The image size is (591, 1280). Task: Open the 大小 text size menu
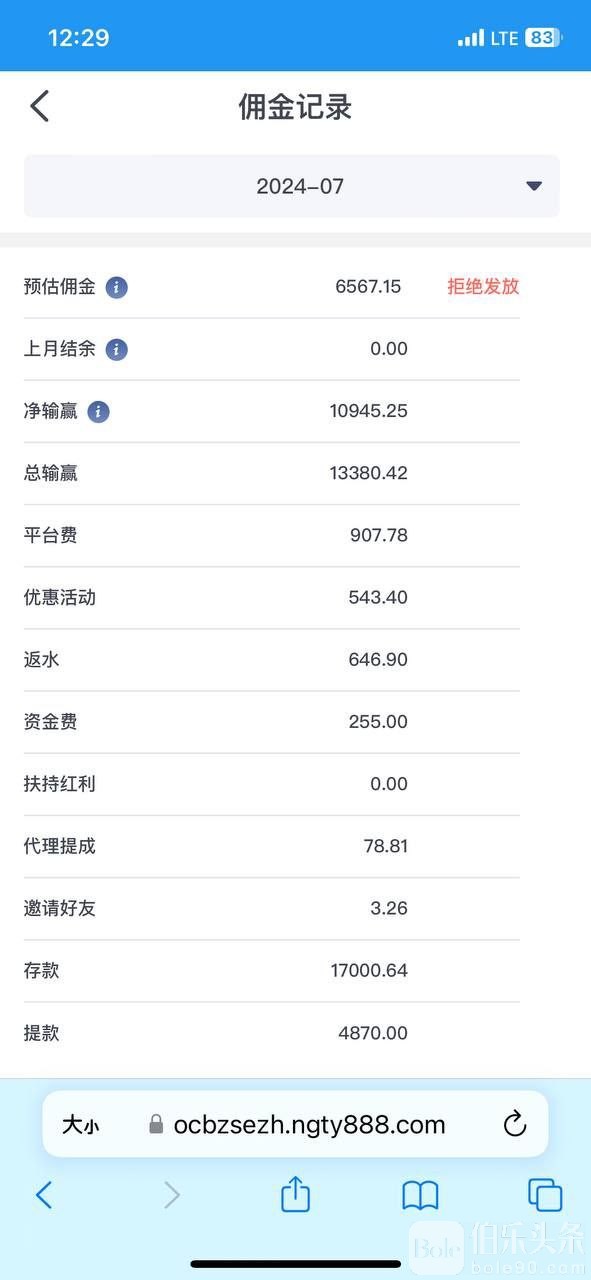80,1125
